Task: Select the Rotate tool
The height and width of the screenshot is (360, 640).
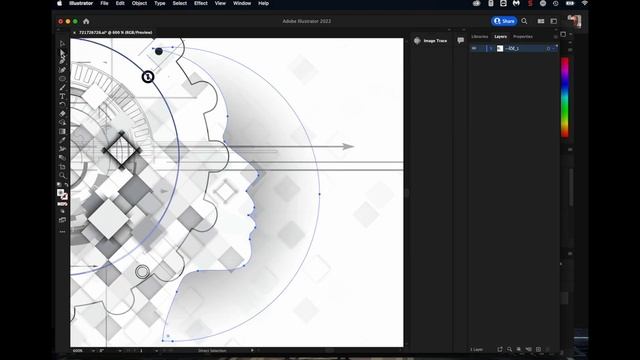Action: [62, 105]
